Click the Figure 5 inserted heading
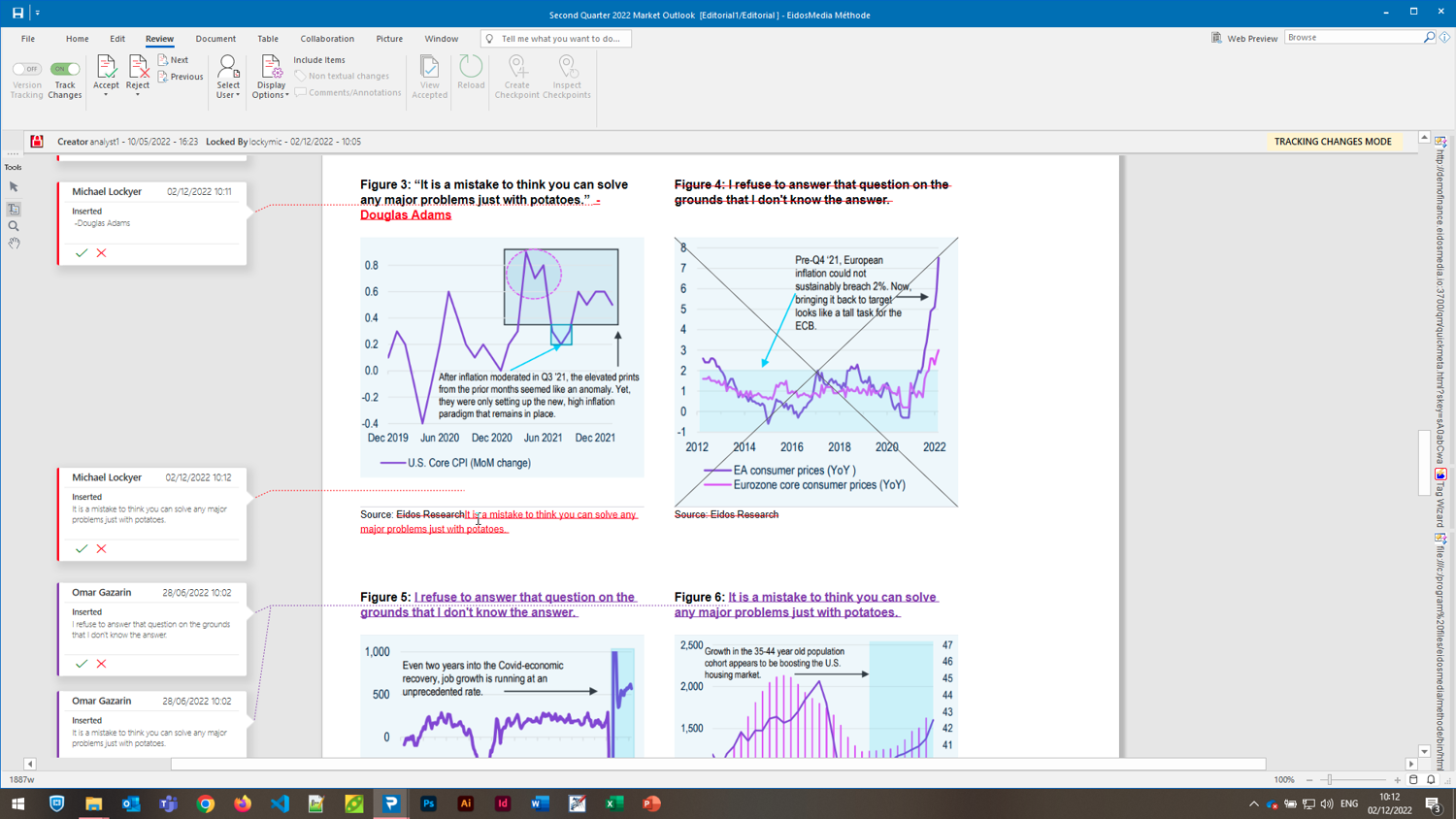Viewport: 1456px width, 819px height. tap(497, 605)
